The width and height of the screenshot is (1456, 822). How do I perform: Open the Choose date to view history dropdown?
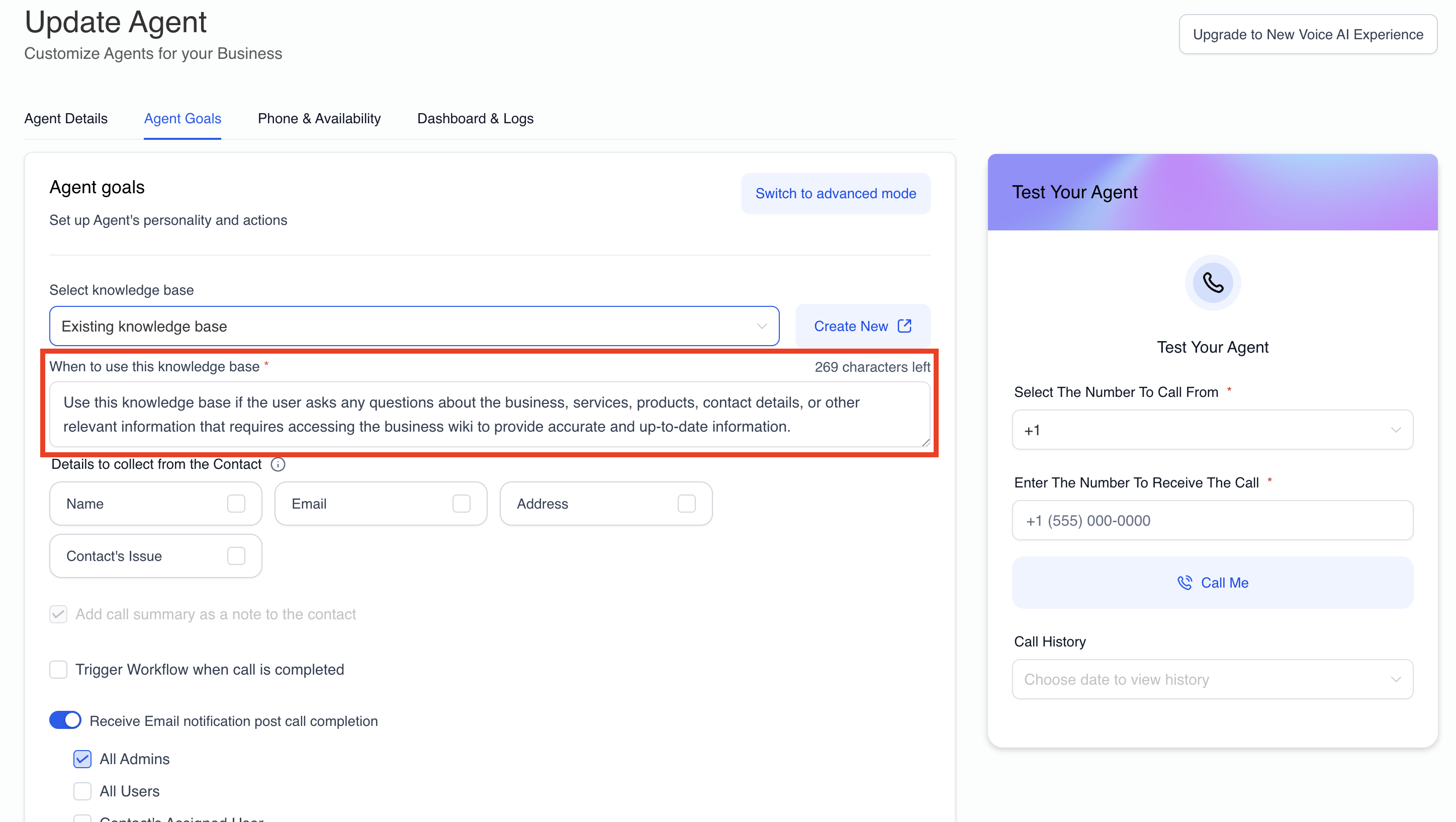click(1212, 679)
